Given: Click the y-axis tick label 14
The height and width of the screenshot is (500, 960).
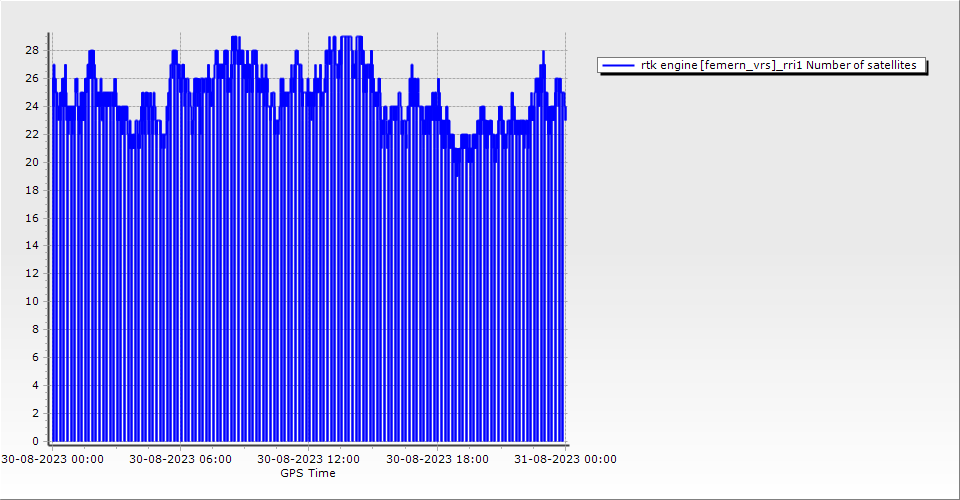Looking at the screenshot, I should 32,245.
